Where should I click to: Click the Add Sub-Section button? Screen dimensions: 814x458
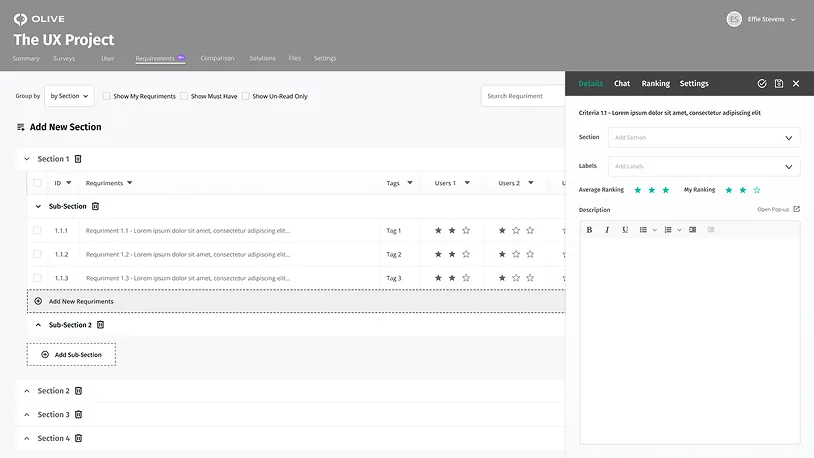coord(71,355)
